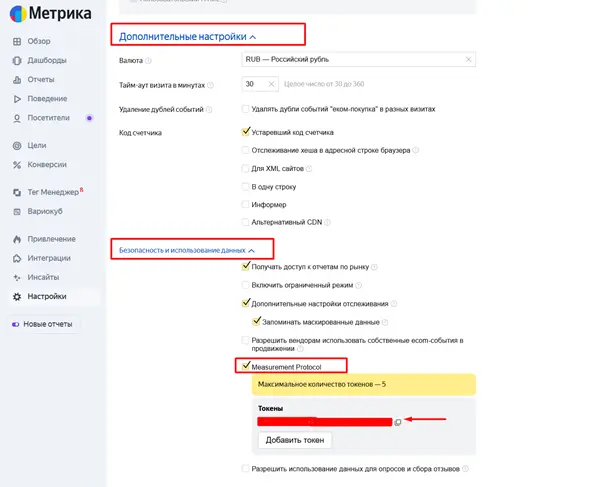This screenshot has height=487, width=602.
Task: Click the Настройки gear icon
Action: [x=16, y=296]
